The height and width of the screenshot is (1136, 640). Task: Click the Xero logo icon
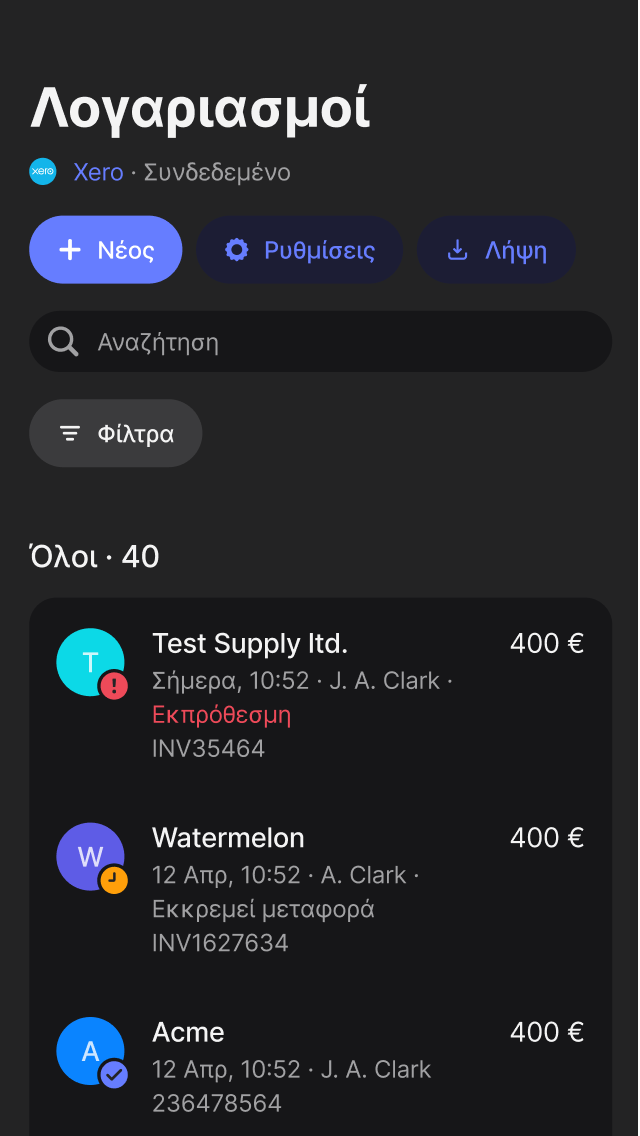43,172
